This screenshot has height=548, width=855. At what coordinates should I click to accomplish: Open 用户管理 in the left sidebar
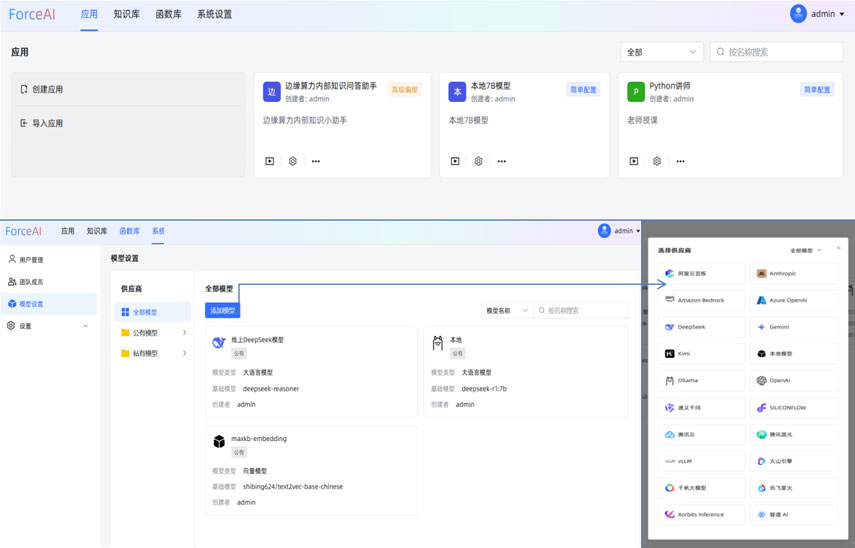[31, 260]
